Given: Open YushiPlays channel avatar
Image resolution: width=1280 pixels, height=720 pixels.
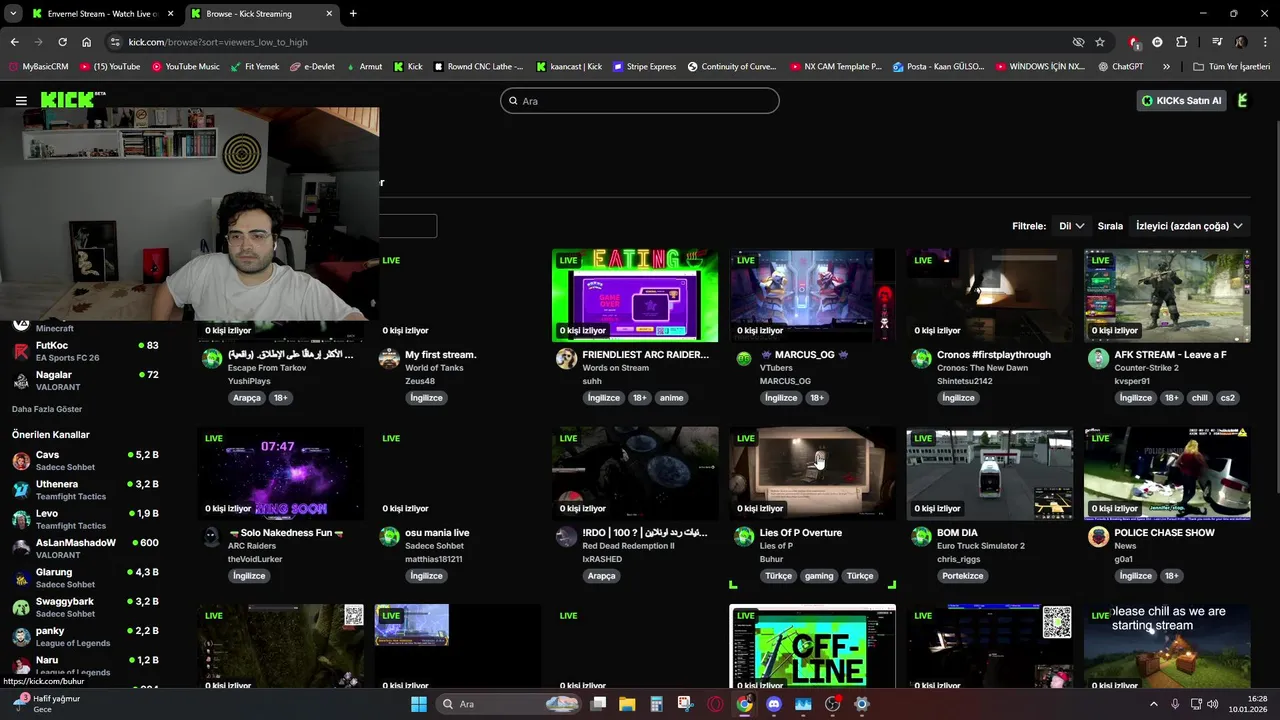Looking at the screenshot, I should click(x=212, y=359).
